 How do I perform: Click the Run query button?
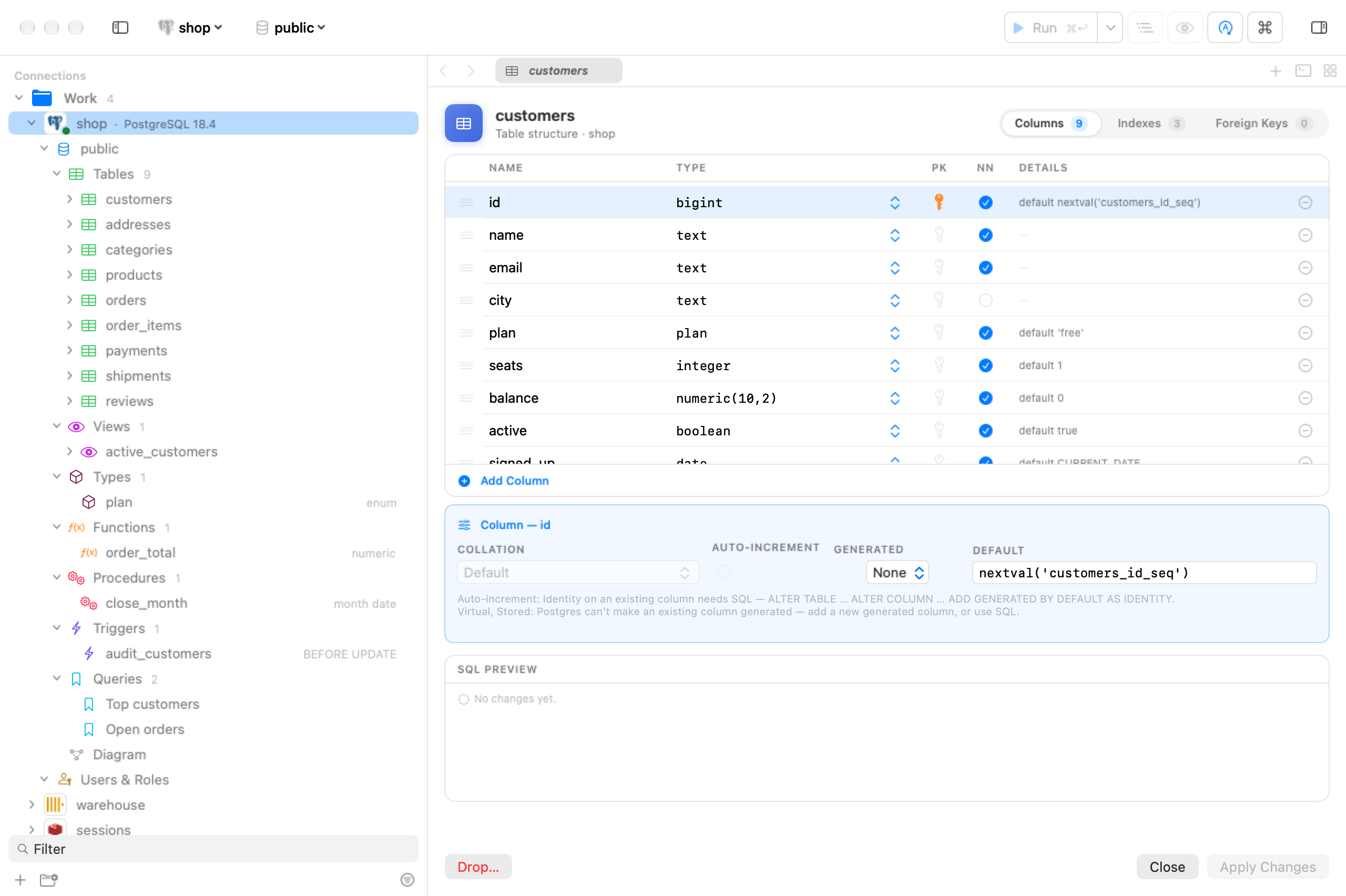pos(1051,27)
